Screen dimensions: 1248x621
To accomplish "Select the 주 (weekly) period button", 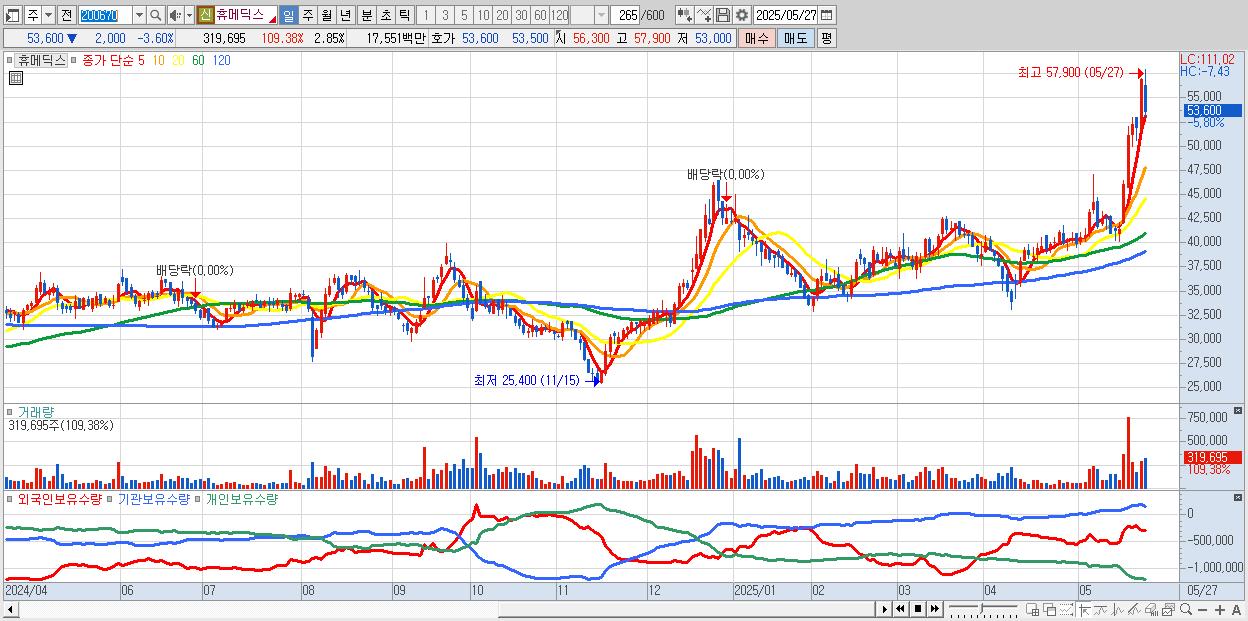I will click(x=307, y=15).
